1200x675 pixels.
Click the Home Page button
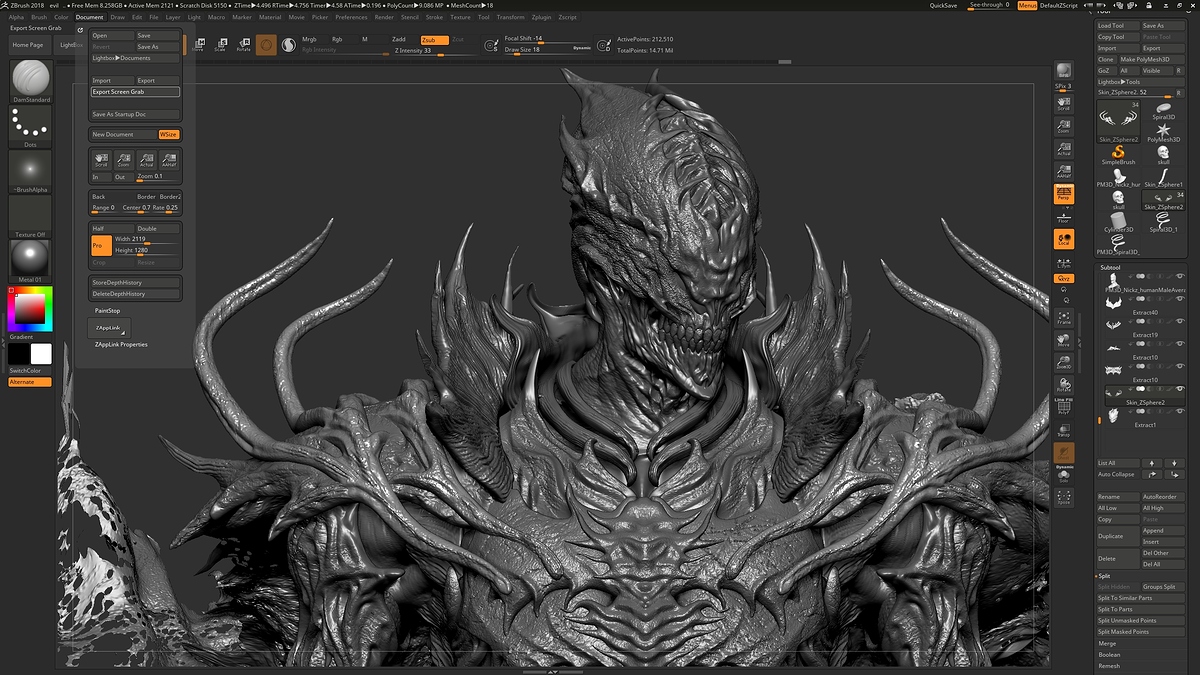point(28,45)
